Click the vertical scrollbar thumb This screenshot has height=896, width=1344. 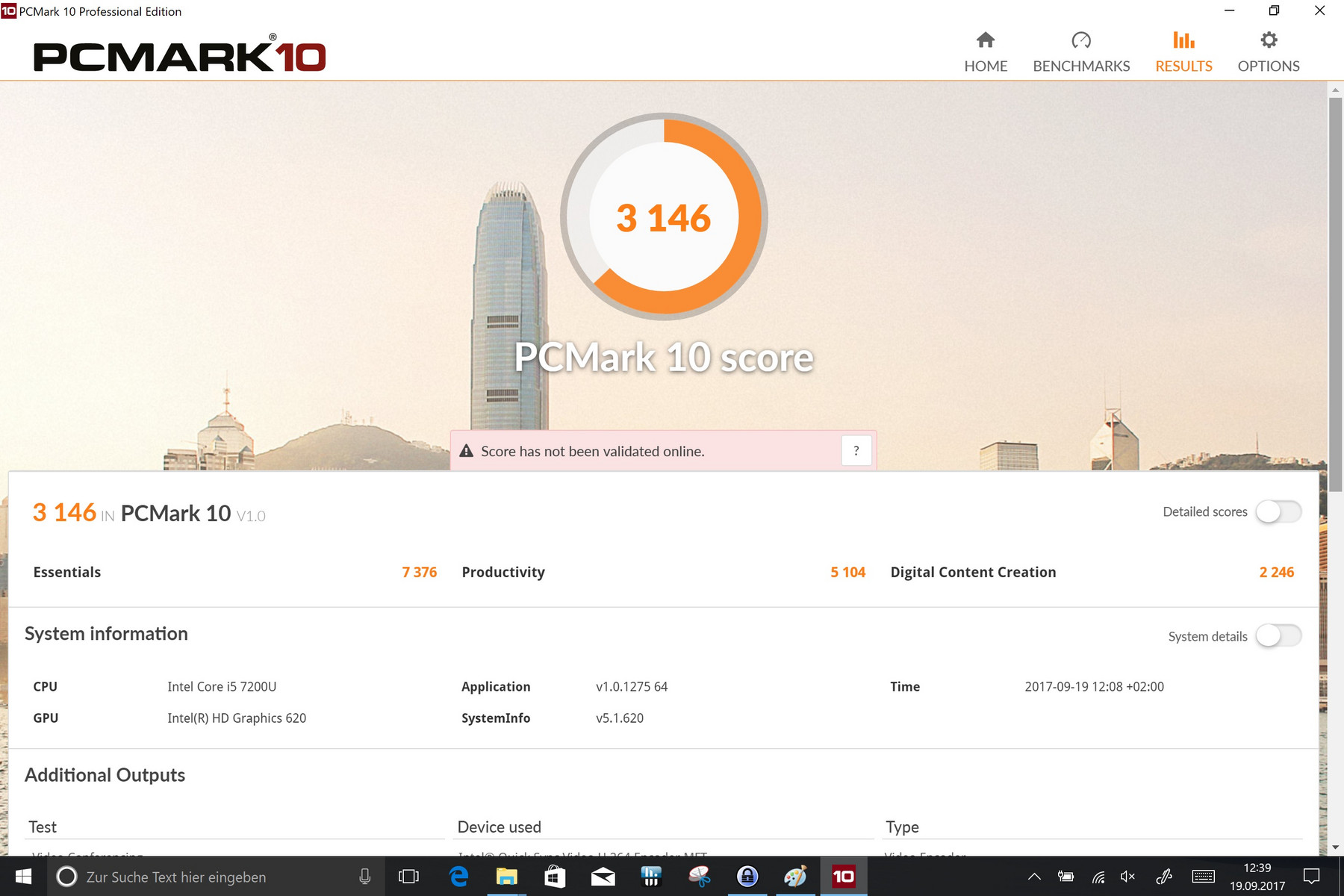click(x=1335, y=294)
